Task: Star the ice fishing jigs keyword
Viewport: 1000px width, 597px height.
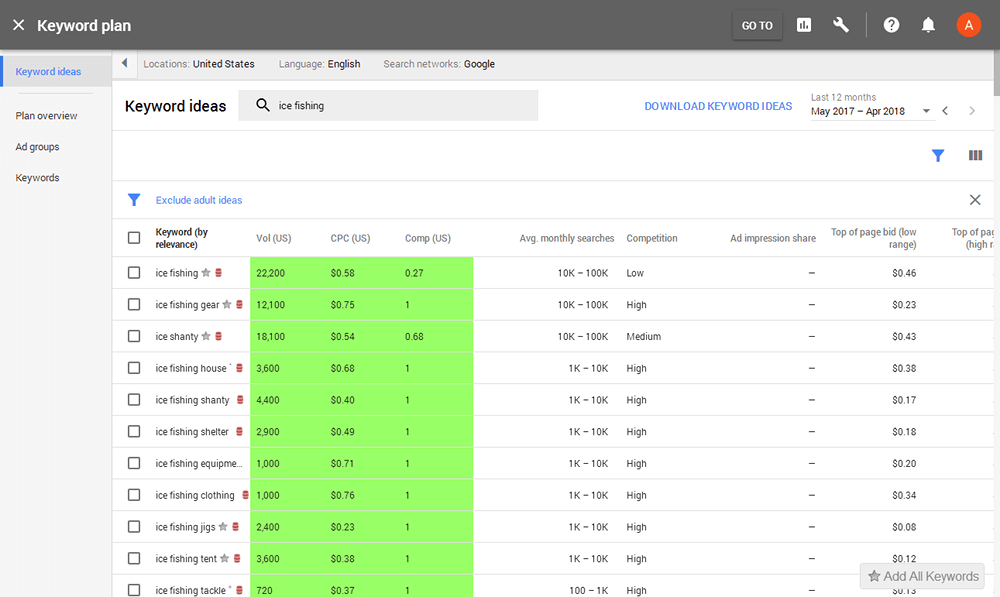Action: (223, 526)
